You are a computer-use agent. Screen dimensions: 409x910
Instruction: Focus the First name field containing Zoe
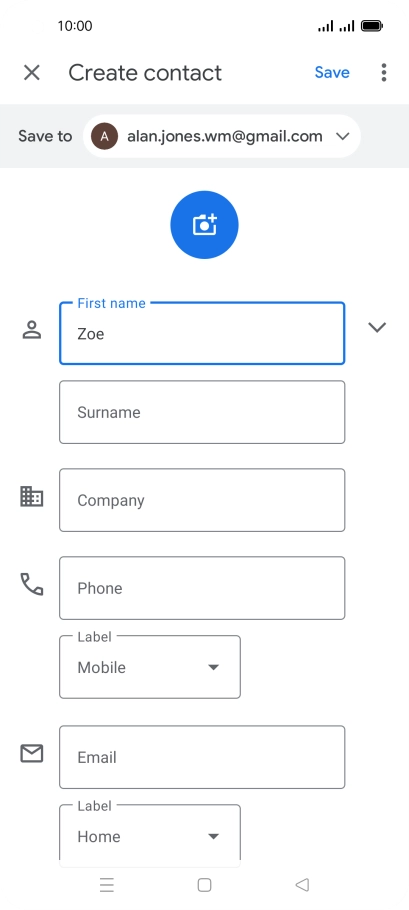click(202, 333)
